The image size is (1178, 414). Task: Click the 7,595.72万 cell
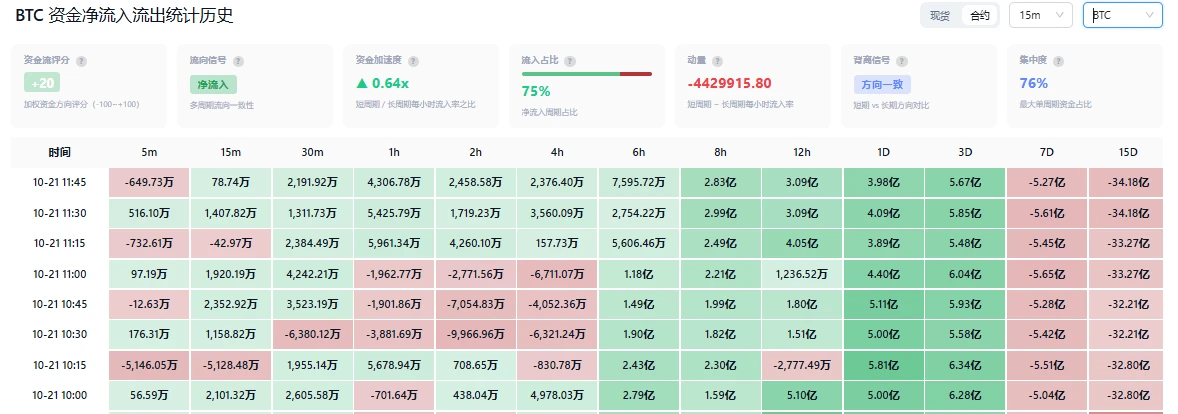(x=639, y=183)
